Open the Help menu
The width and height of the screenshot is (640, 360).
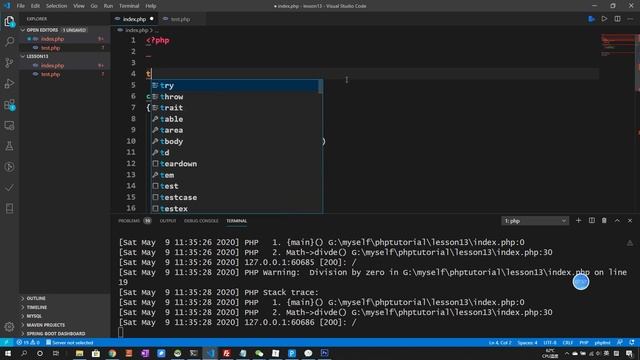click(151, 6)
